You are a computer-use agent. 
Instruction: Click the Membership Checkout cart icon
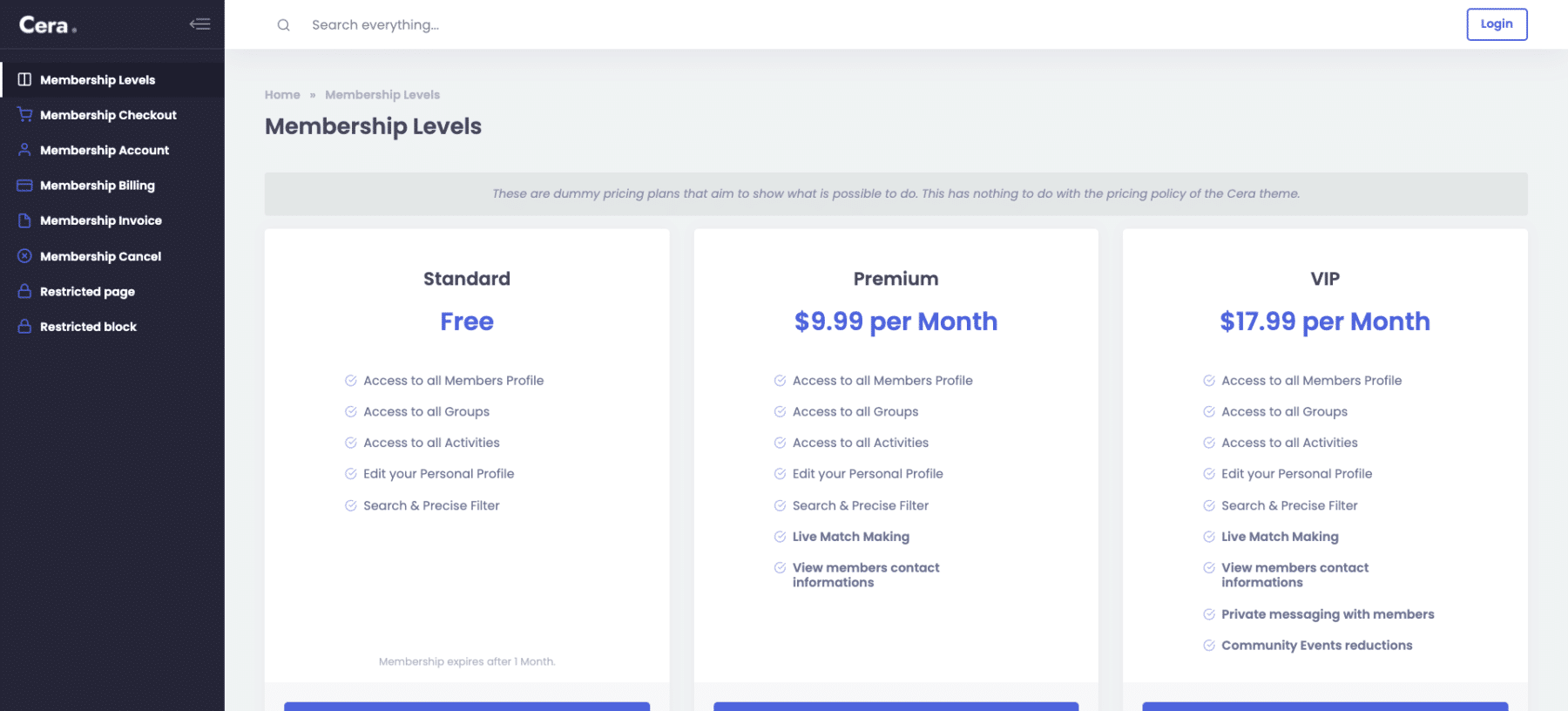tap(24, 114)
